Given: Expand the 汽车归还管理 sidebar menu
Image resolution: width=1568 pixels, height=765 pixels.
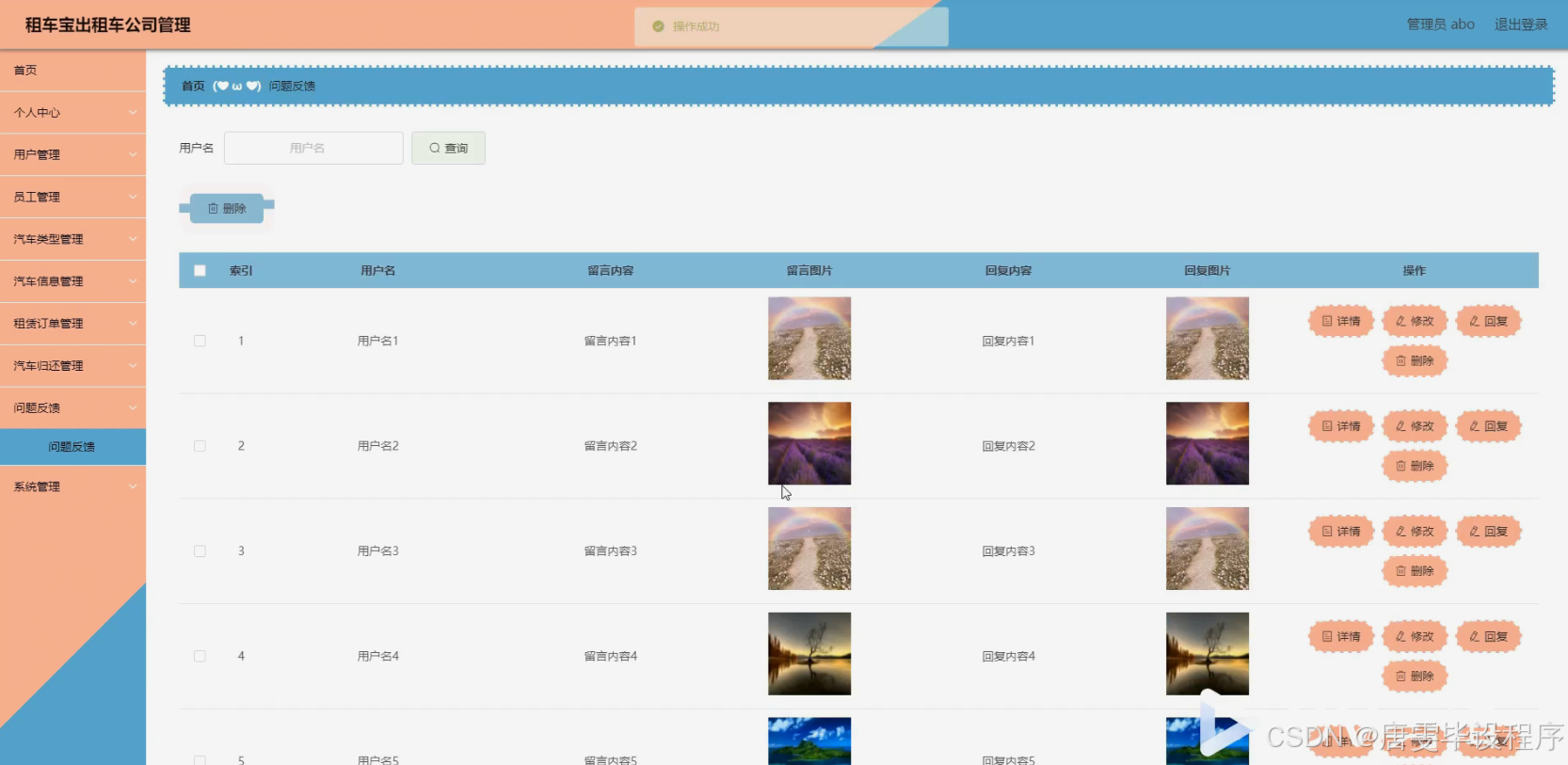Looking at the screenshot, I should [72, 366].
